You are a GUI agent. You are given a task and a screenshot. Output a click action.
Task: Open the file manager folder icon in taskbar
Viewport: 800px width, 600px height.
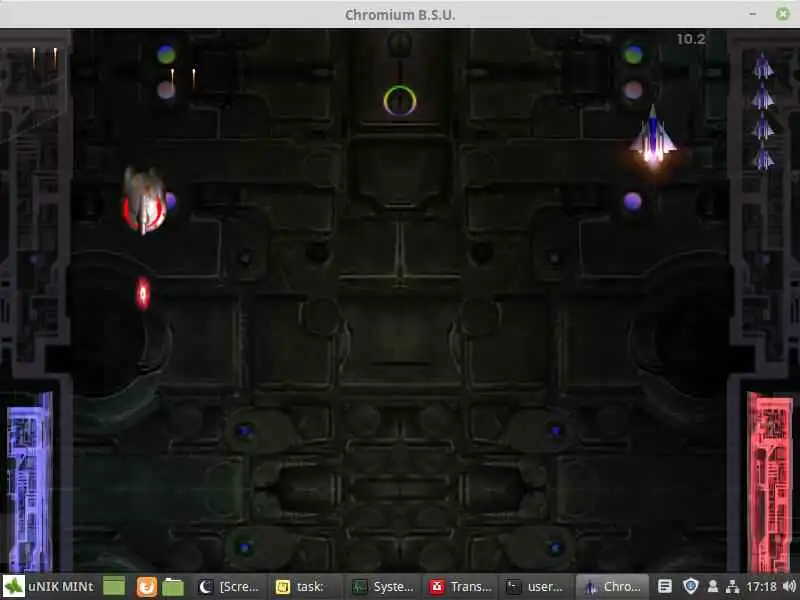(173, 587)
